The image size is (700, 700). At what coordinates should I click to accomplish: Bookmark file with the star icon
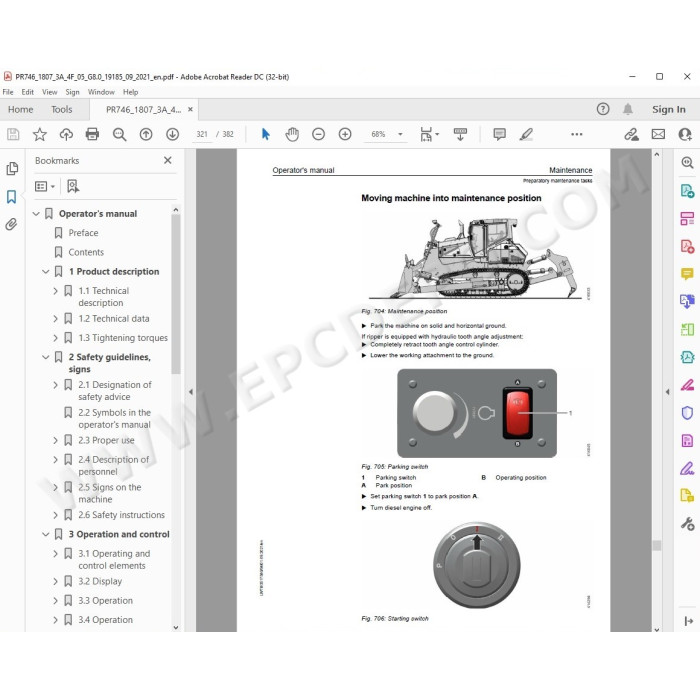pos(40,134)
